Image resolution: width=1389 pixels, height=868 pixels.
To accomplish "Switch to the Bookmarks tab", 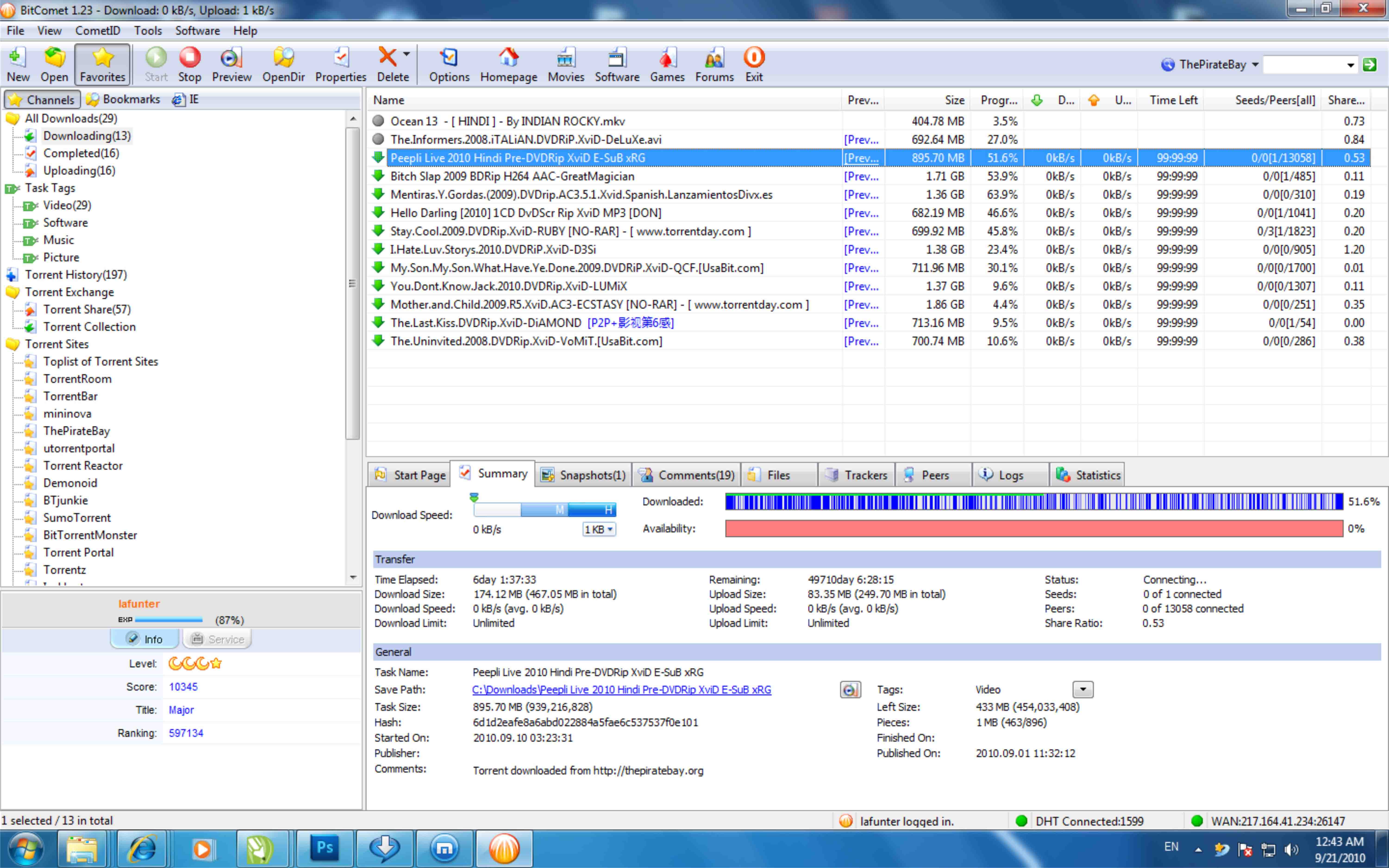I will click(x=123, y=99).
